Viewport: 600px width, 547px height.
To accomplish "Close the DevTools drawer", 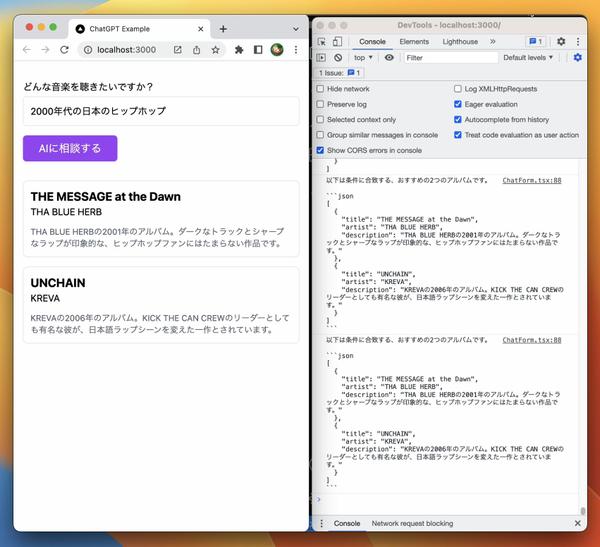I will pyautogui.click(x=577, y=523).
